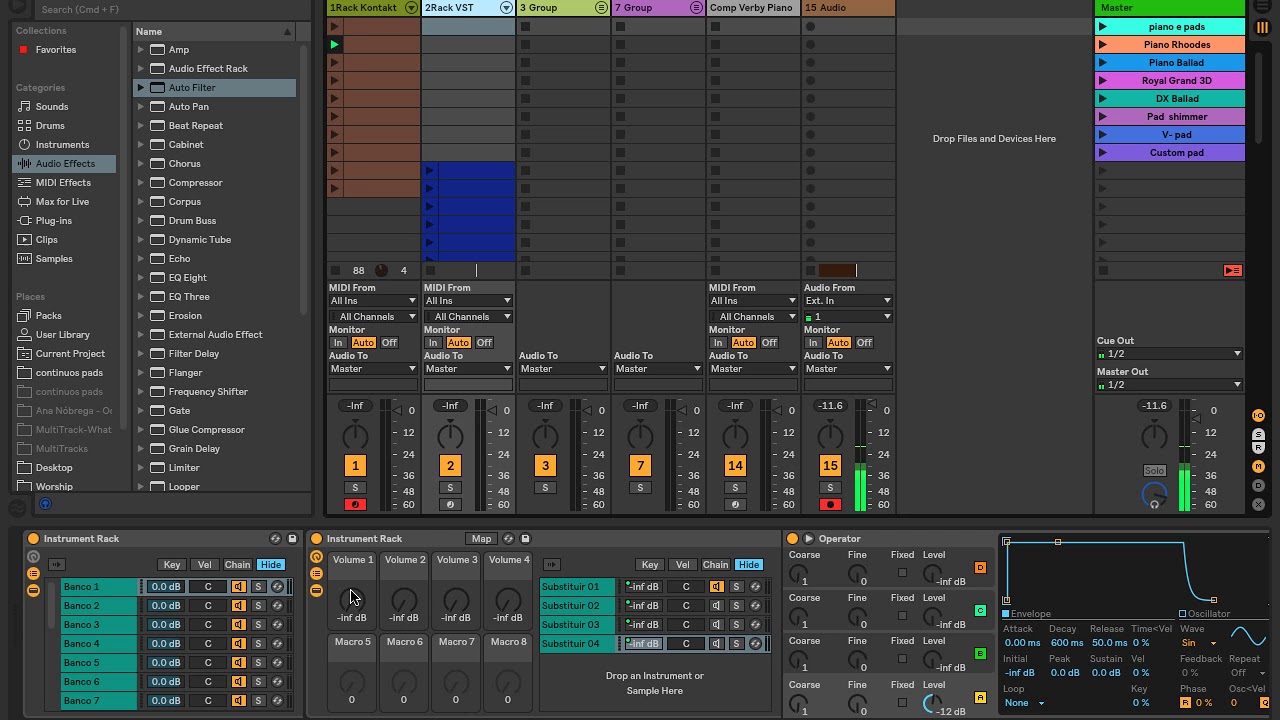The image size is (1280, 720).
Task: Show Key zone editor in first rack
Action: coord(172,565)
